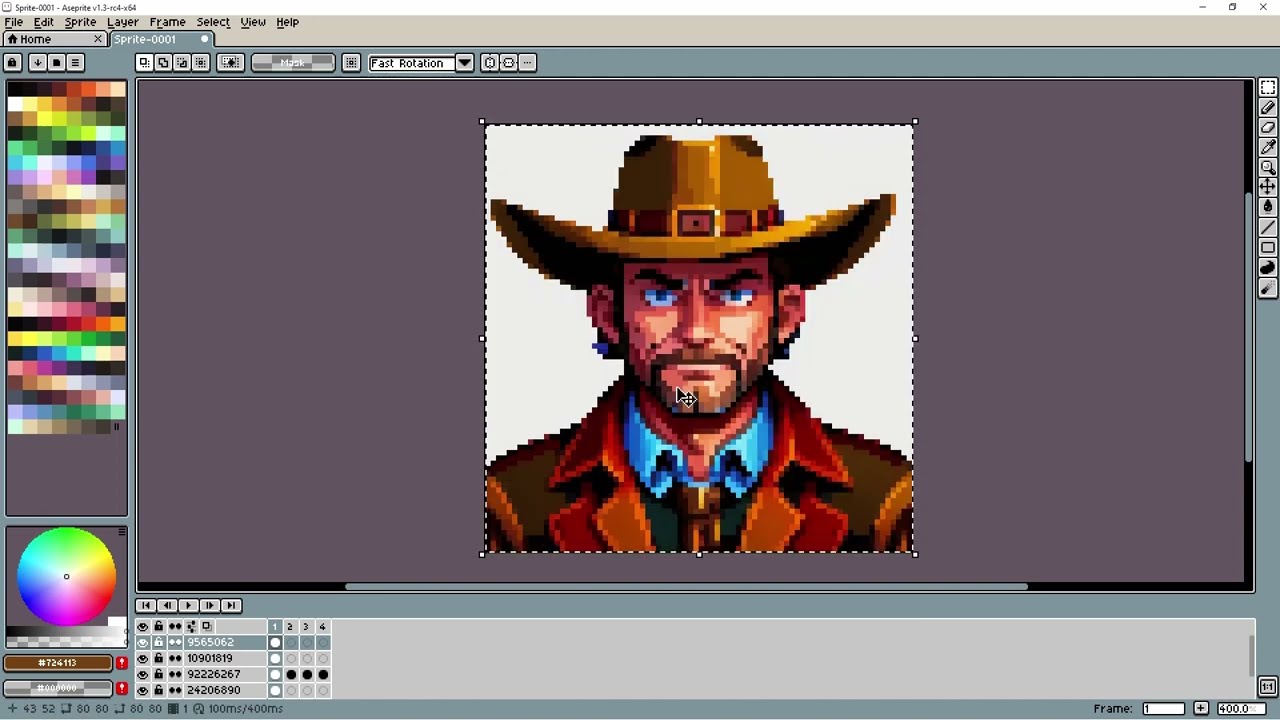
Task: Click the second transform option icon
Action: pos(509,63)
